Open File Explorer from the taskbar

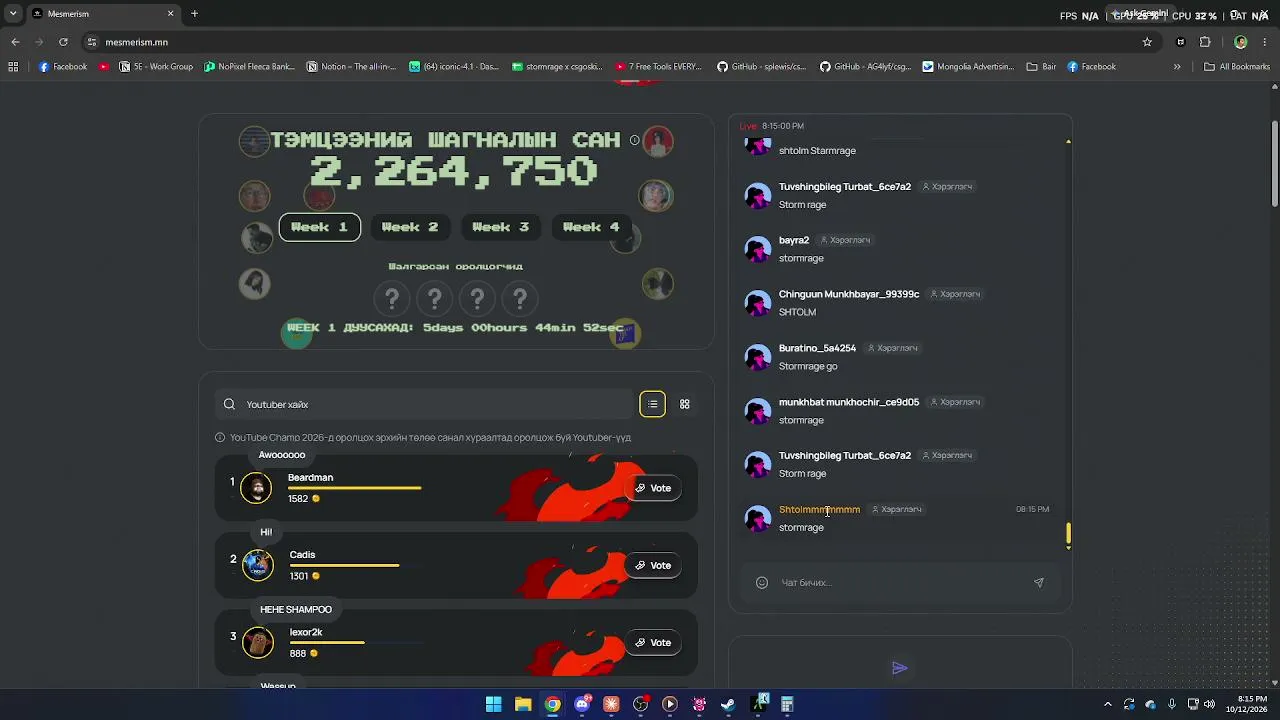(523, 704)
